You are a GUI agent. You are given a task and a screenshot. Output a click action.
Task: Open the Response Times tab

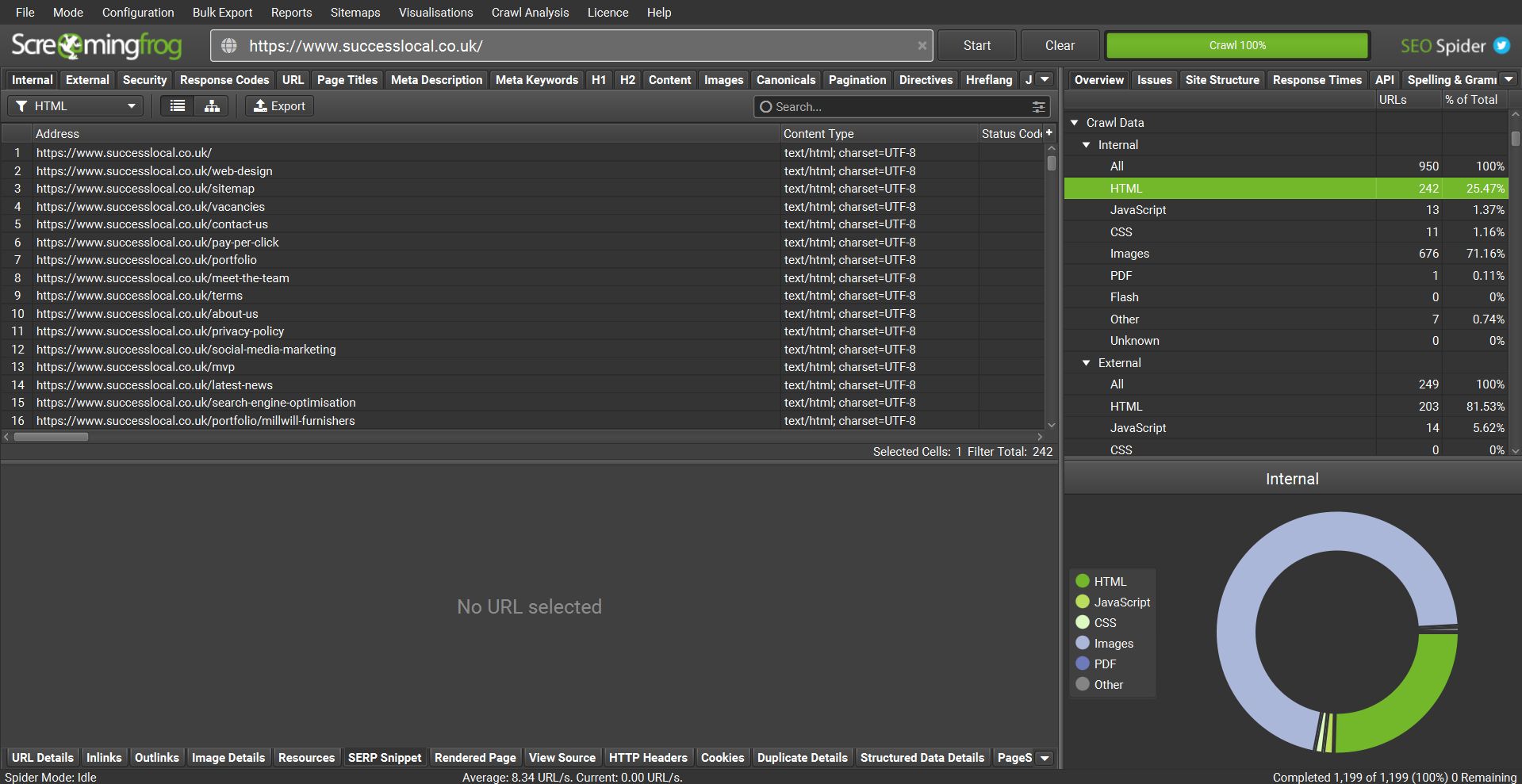click(1317, 80)
